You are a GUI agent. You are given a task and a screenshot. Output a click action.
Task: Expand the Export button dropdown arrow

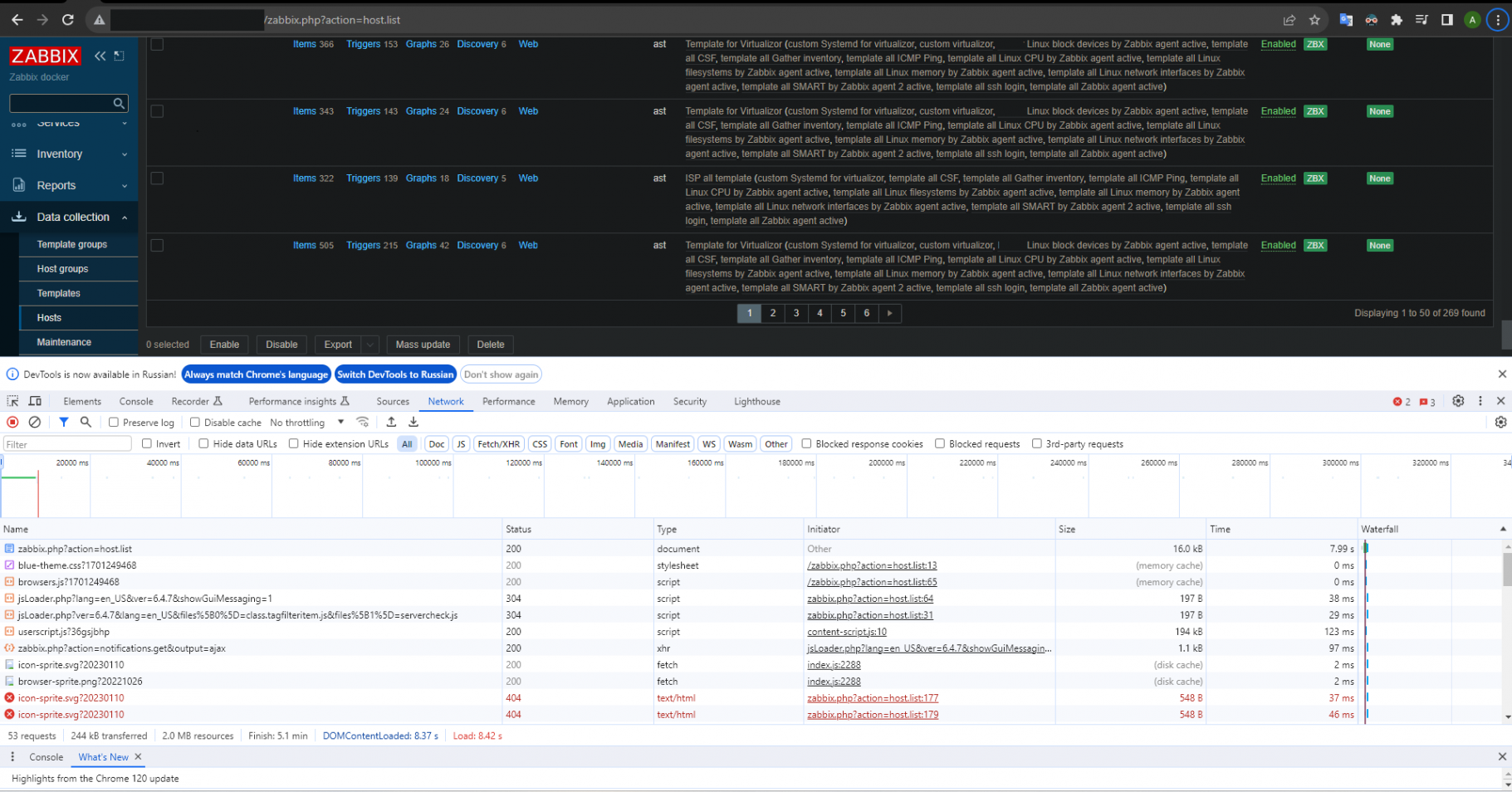click(x=370, y=345)
